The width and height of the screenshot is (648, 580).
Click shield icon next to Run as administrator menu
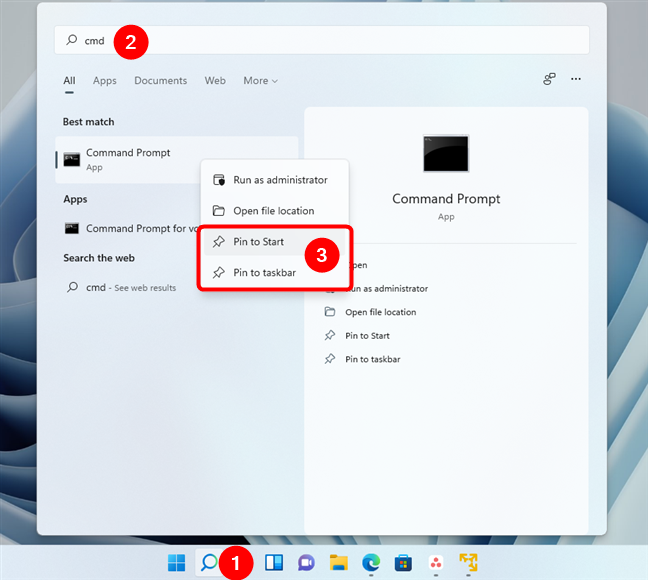coord(219,180)
